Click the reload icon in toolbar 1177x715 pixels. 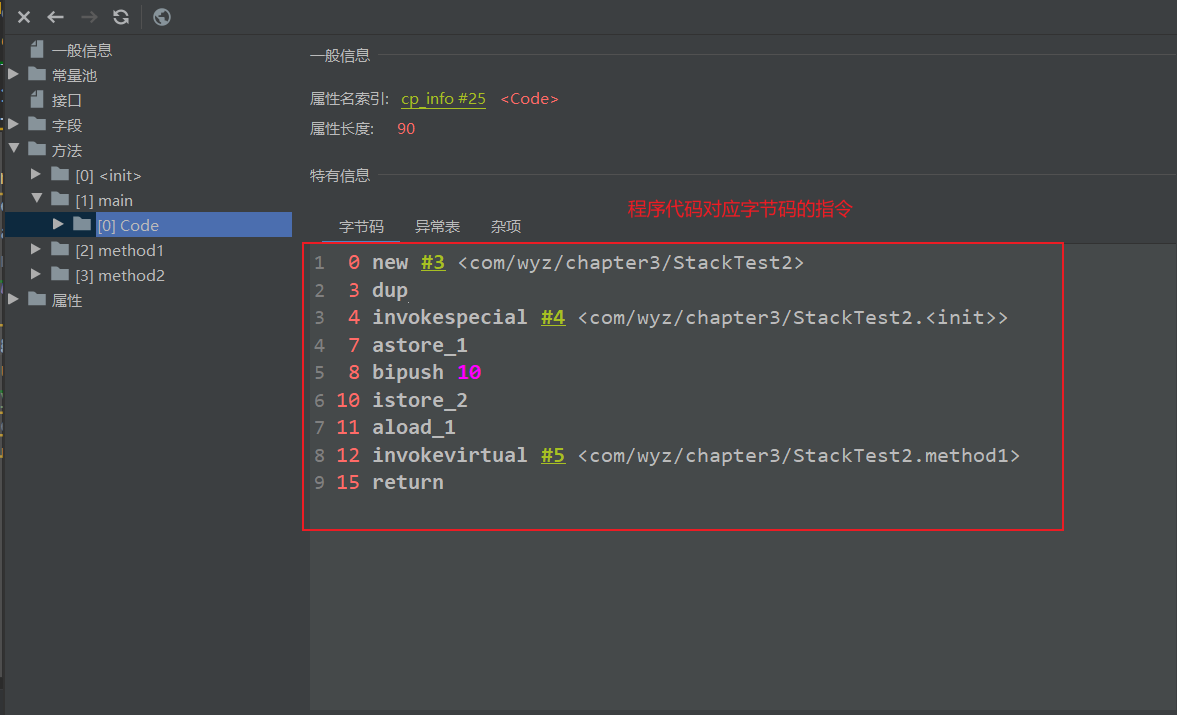pyautogui.click(x=121, y=17)
